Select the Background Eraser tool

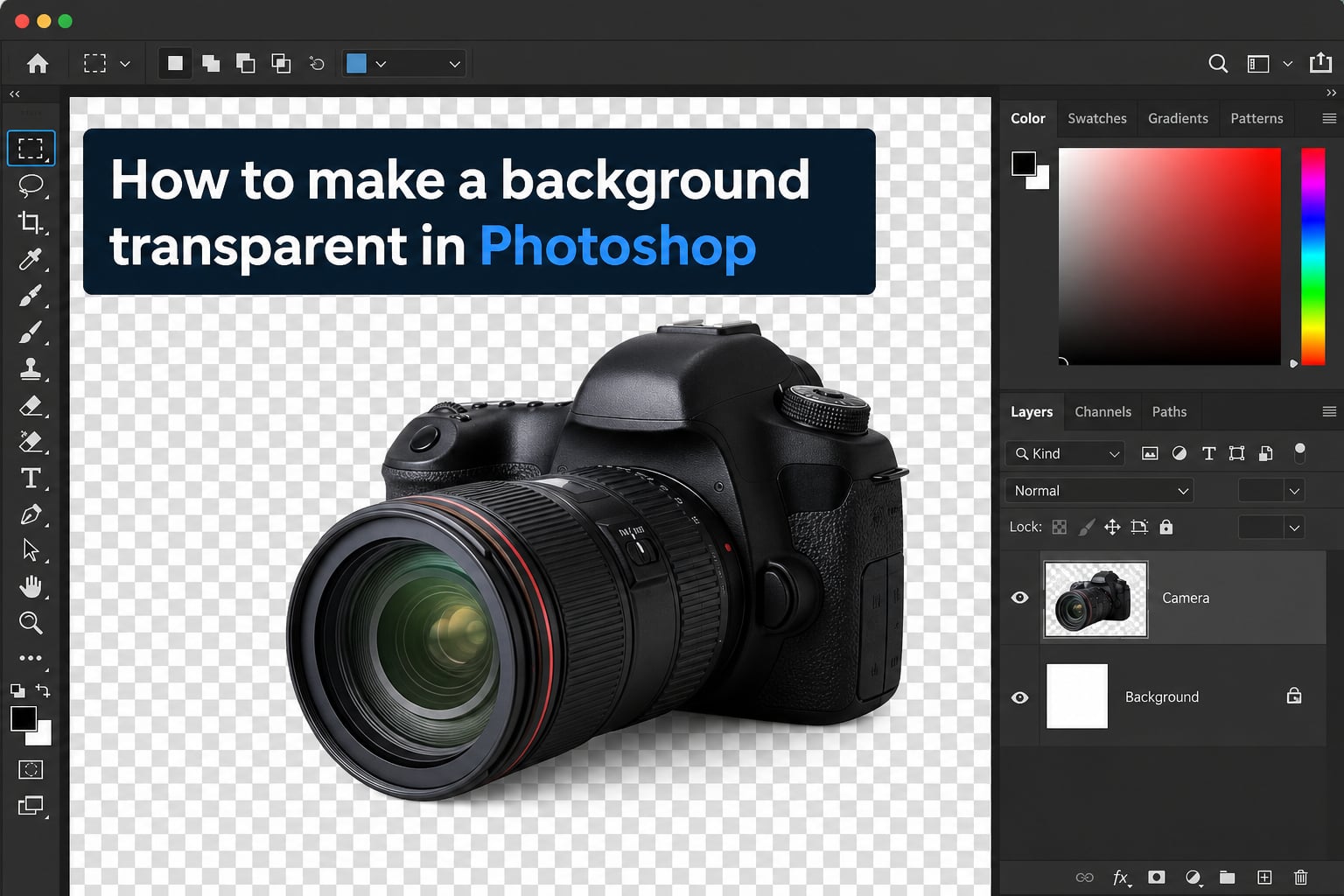click(x=31, y=441)
